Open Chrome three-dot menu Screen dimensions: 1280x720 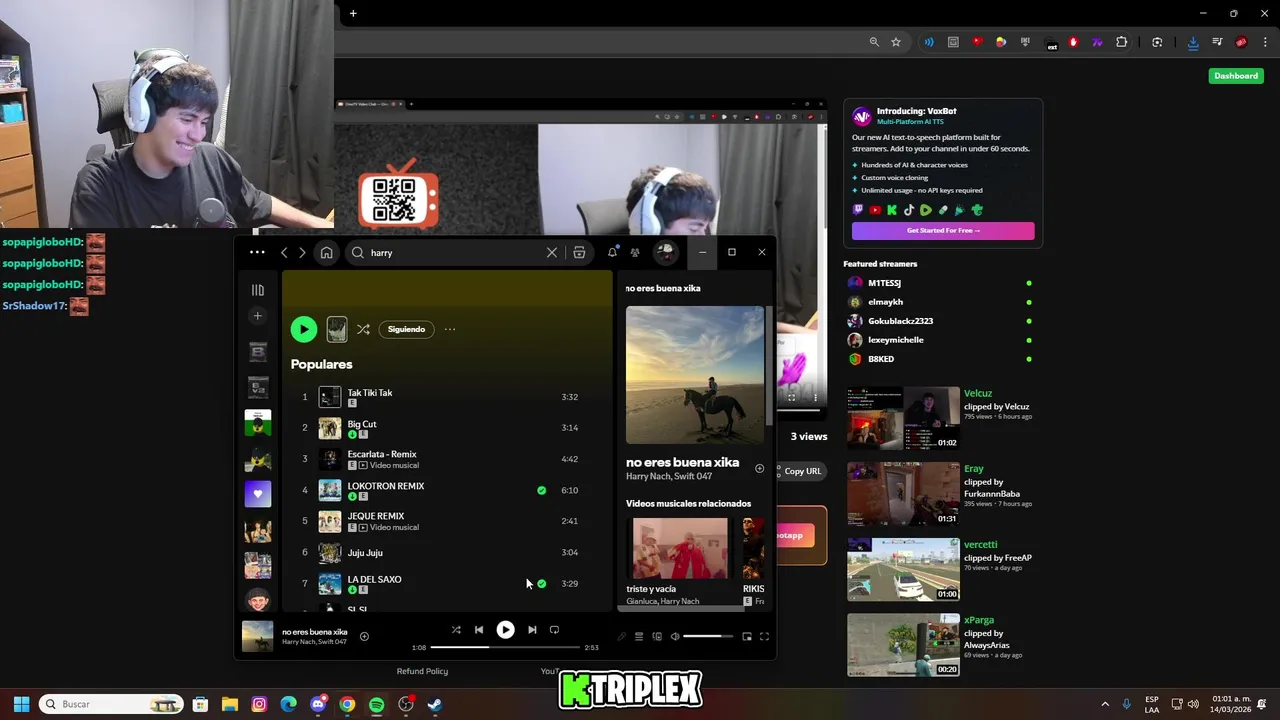(x=1265, y=42)
